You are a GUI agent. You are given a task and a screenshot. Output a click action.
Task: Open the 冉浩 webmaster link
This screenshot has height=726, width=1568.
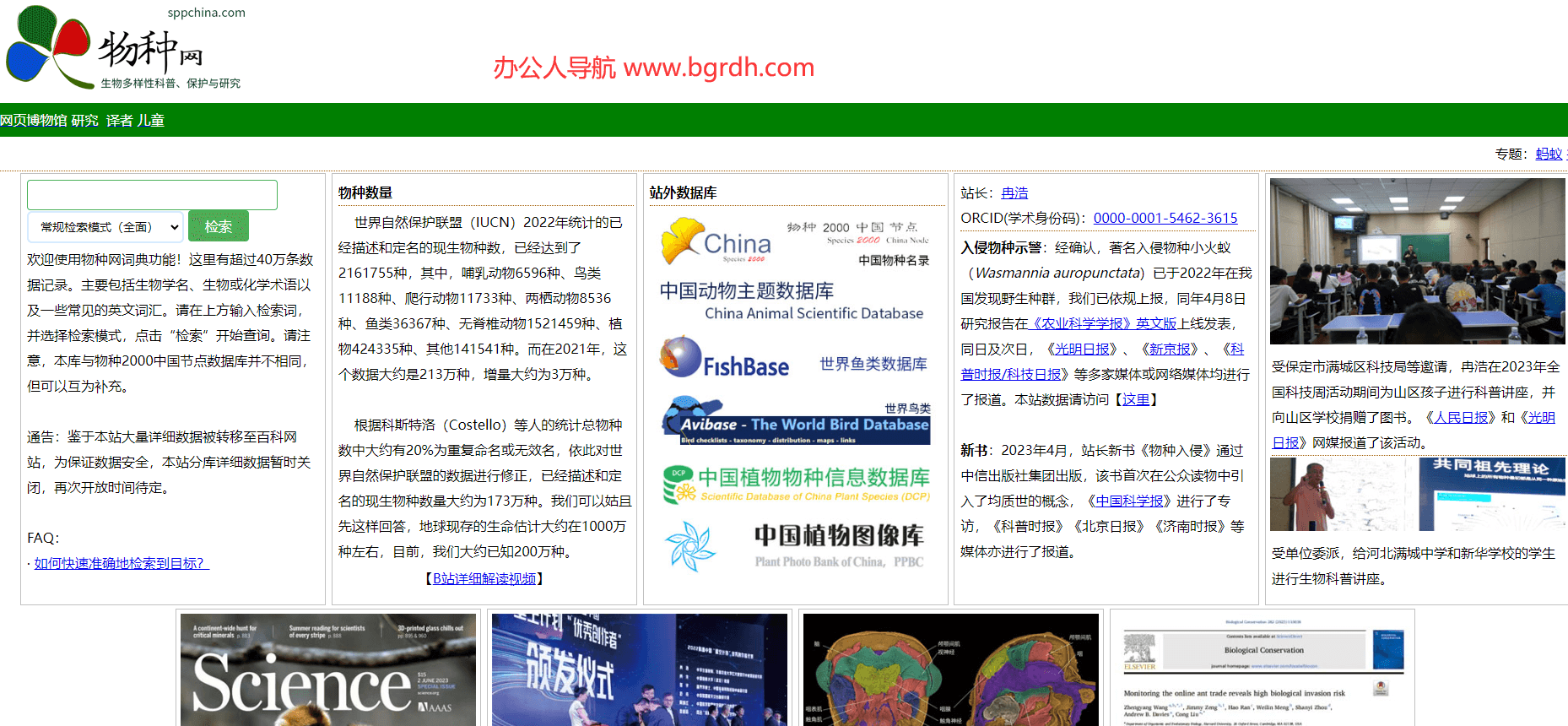[1014, 193]
